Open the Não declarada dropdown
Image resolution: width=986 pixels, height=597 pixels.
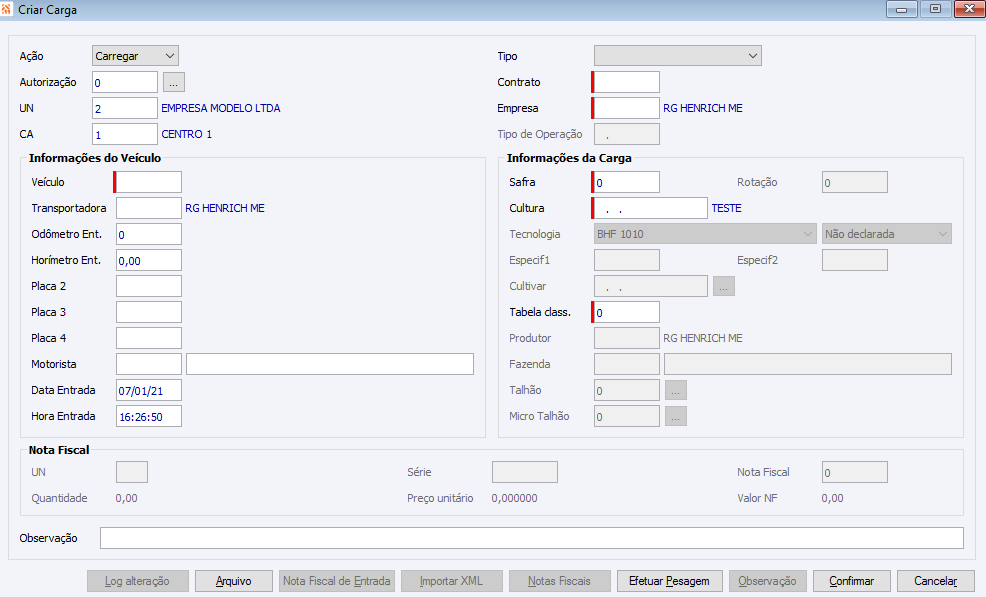pos(887,234)
